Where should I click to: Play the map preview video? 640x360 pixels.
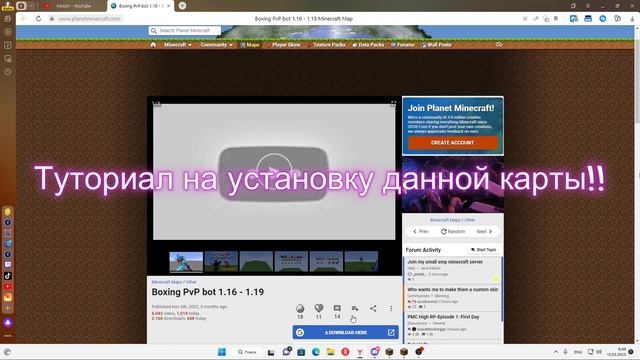(274, 172)
